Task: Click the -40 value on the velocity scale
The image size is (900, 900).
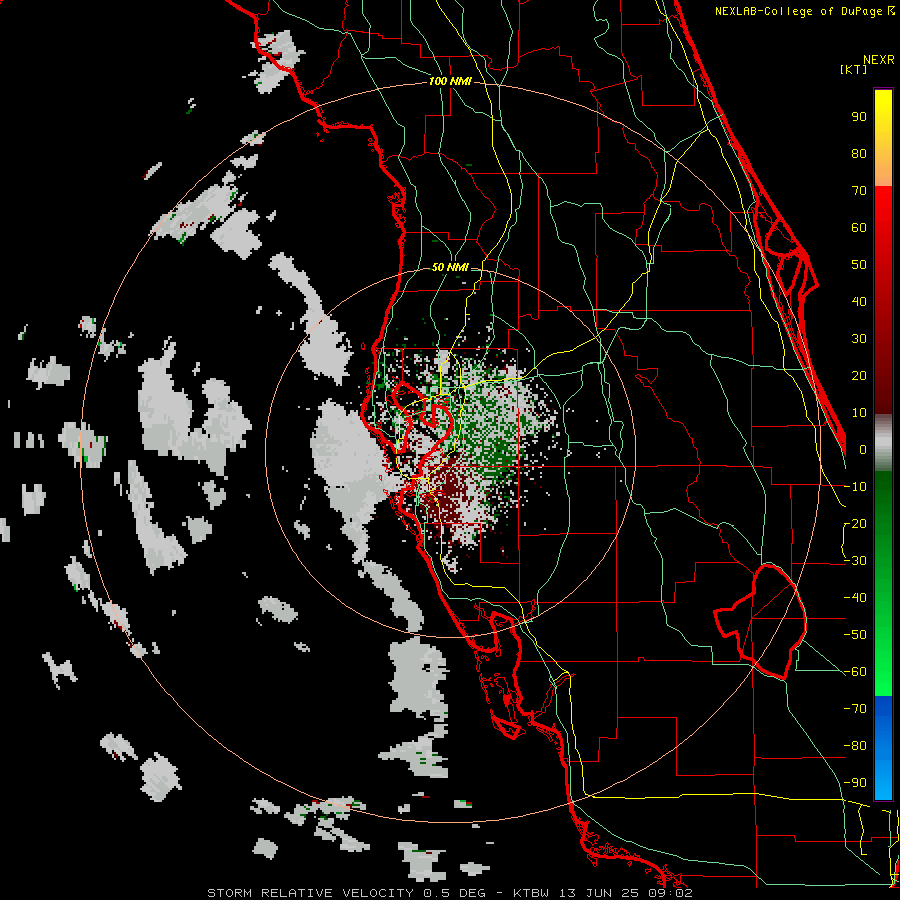Action: 855,598
